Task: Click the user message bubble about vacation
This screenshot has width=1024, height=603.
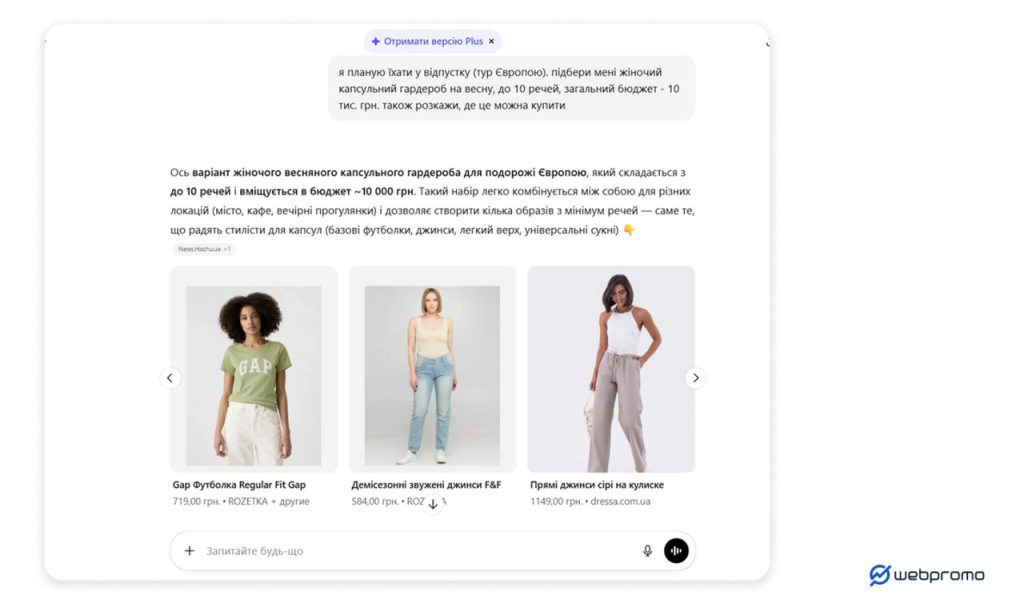Action: (x=511, y=88)
